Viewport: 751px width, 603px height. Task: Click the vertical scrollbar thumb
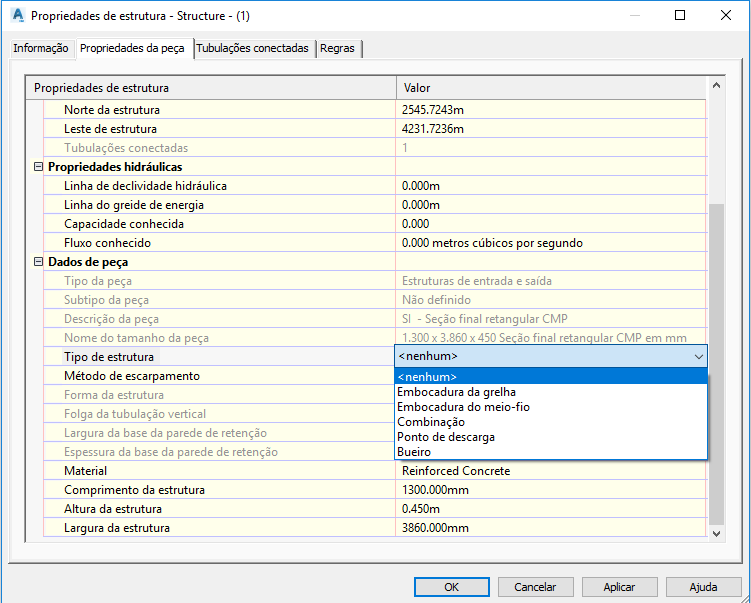(x=717, y=364)
